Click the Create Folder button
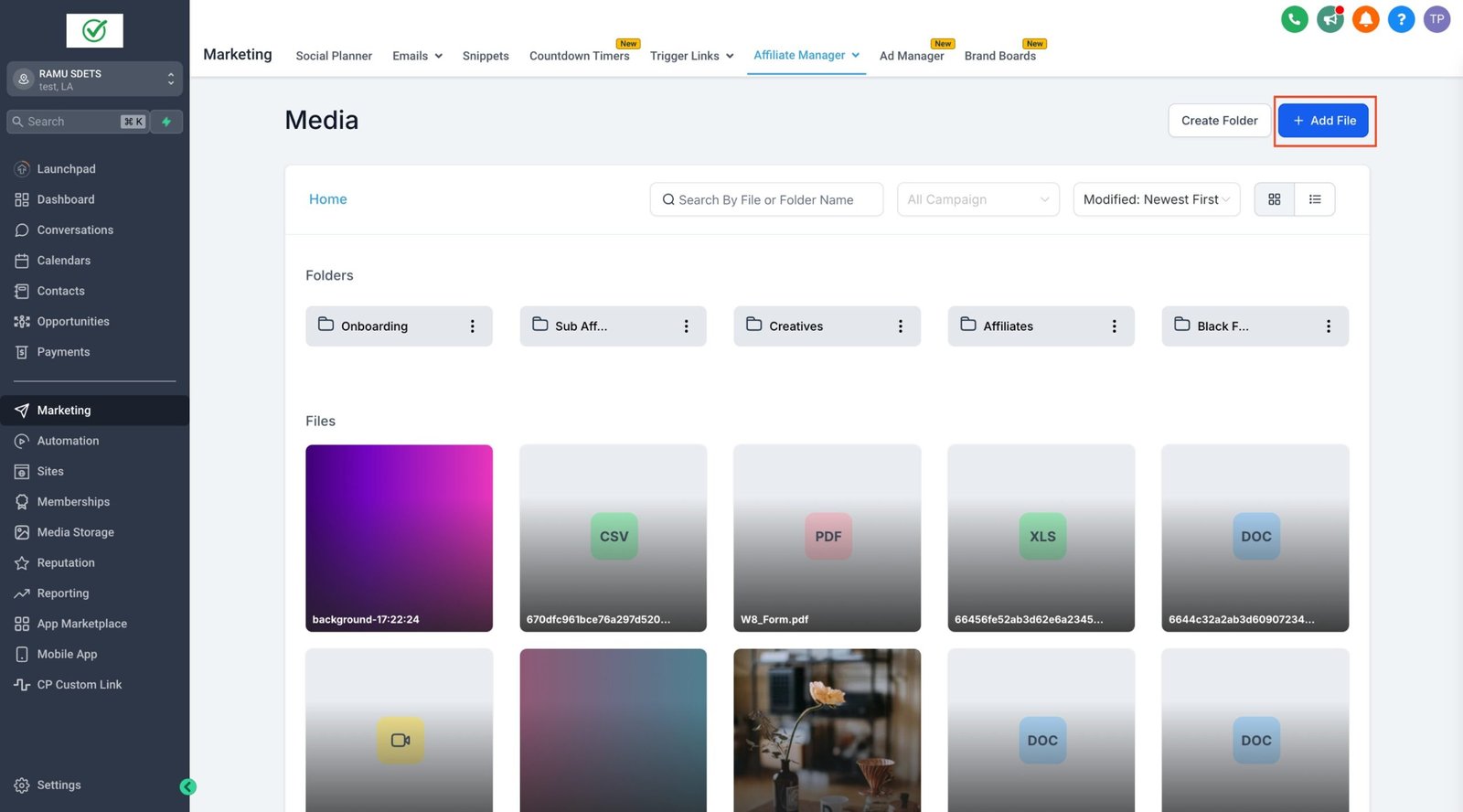Screen dimensions: 1463x812 point(1219,121)
